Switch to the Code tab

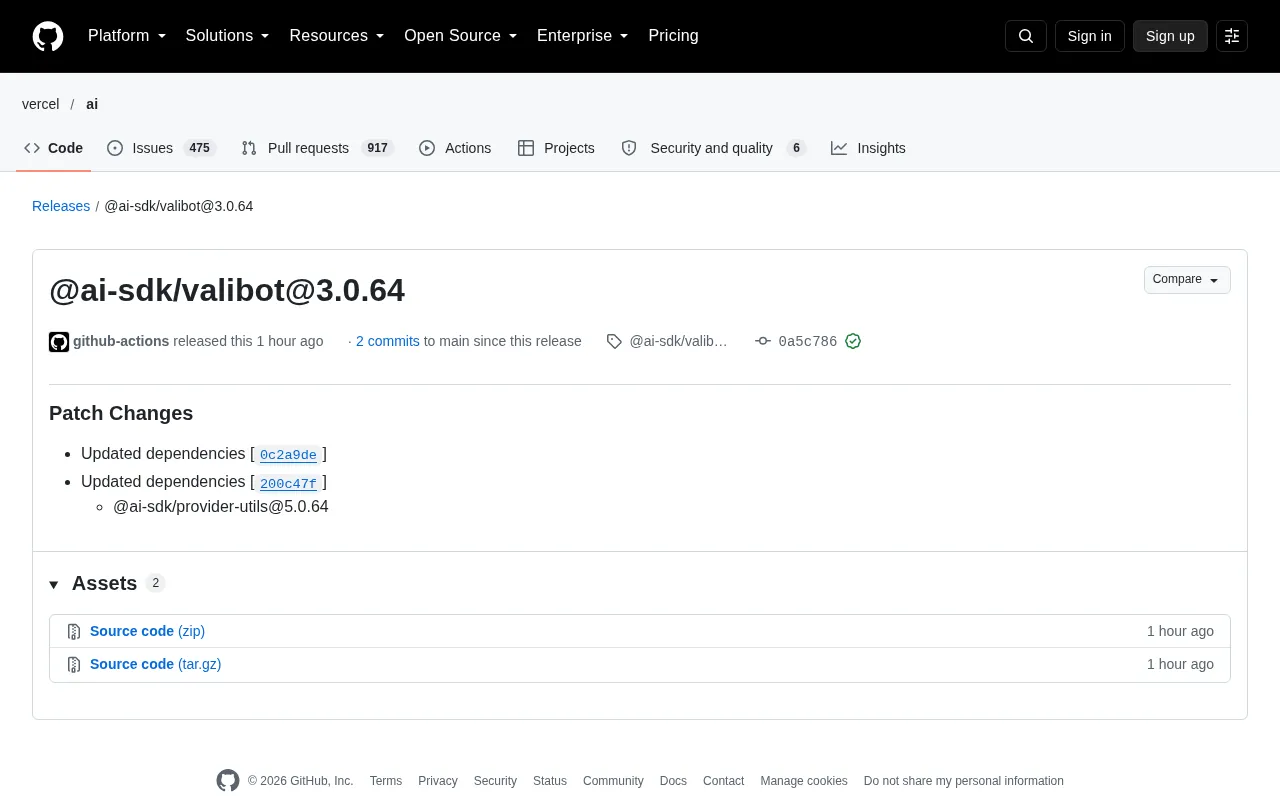tap(53, 148)
